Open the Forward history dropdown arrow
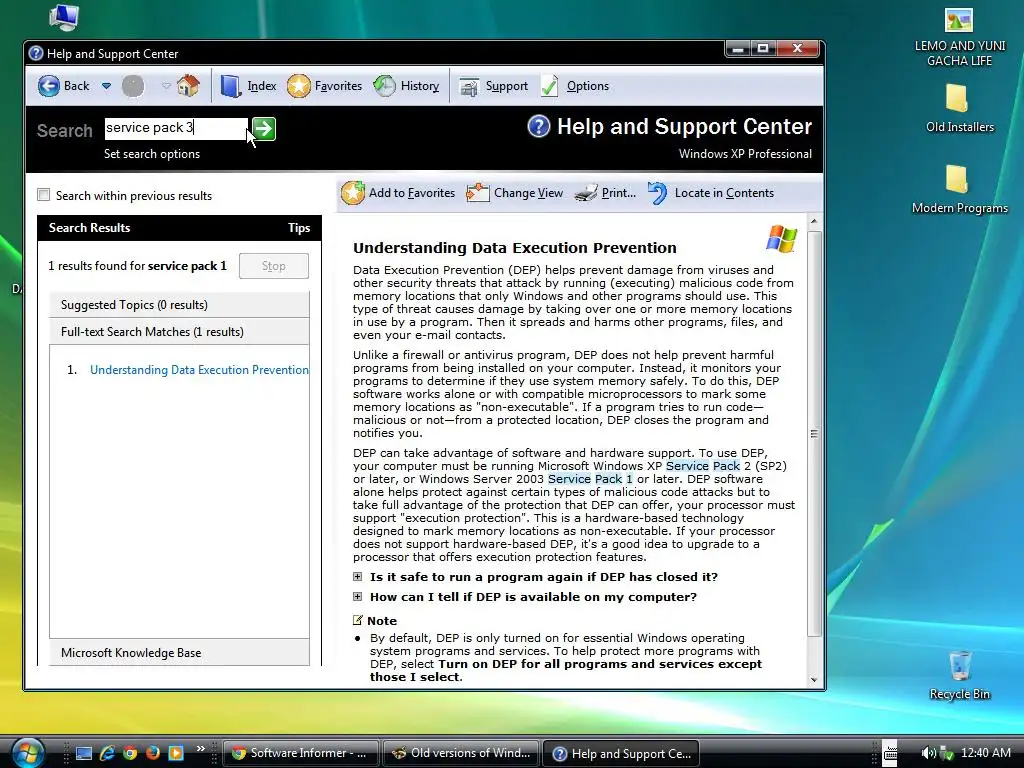 click(x=165, y=86)
